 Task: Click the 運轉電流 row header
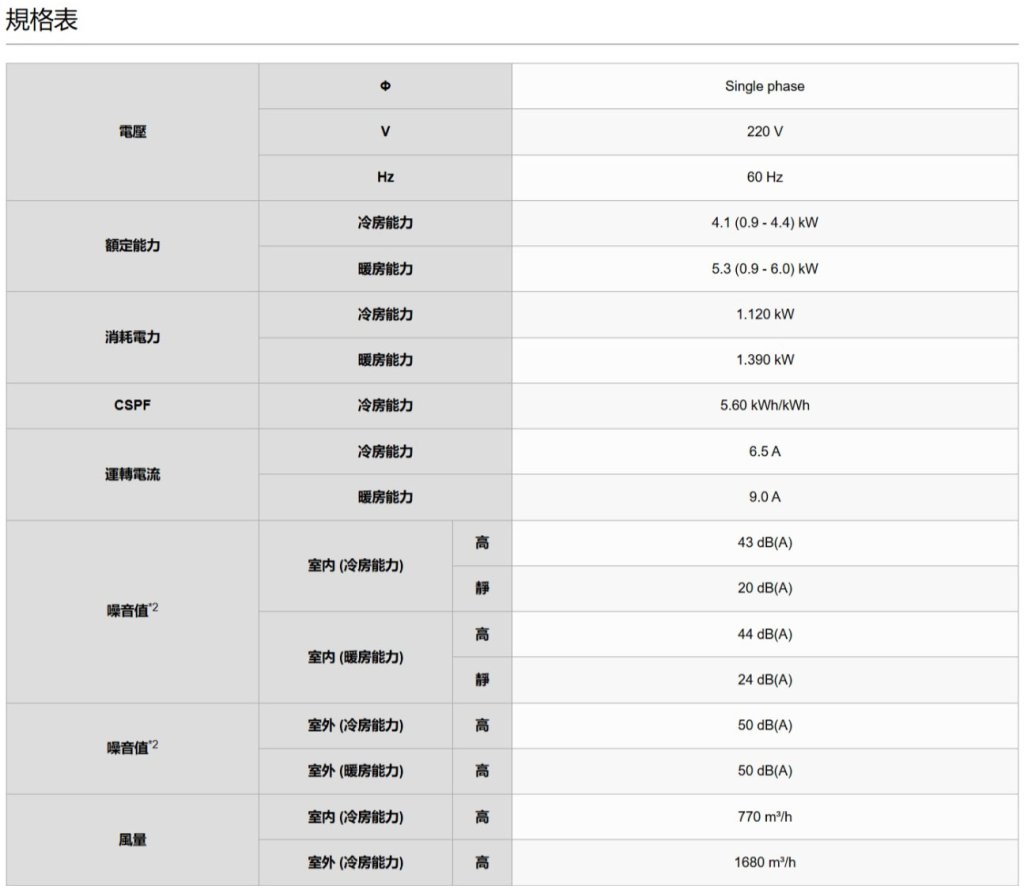(132, 474)
